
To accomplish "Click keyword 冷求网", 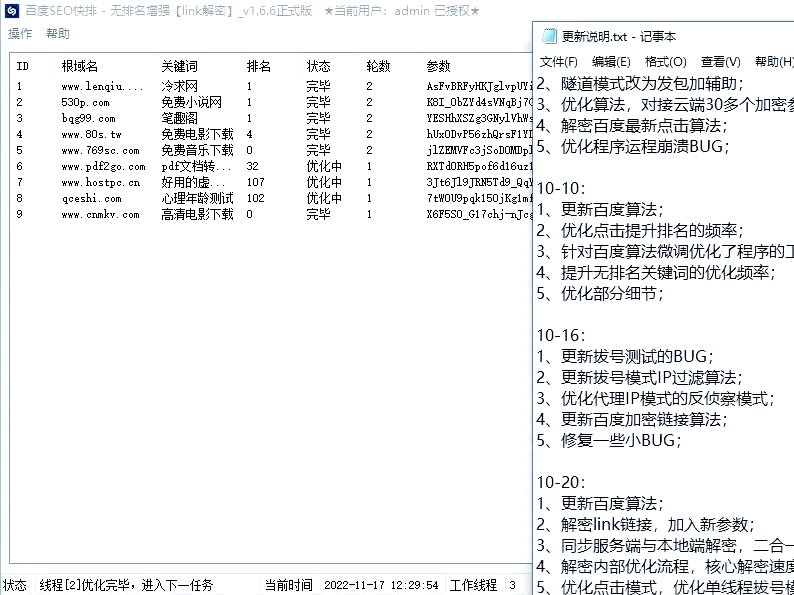I will click(x=179, y=87).
